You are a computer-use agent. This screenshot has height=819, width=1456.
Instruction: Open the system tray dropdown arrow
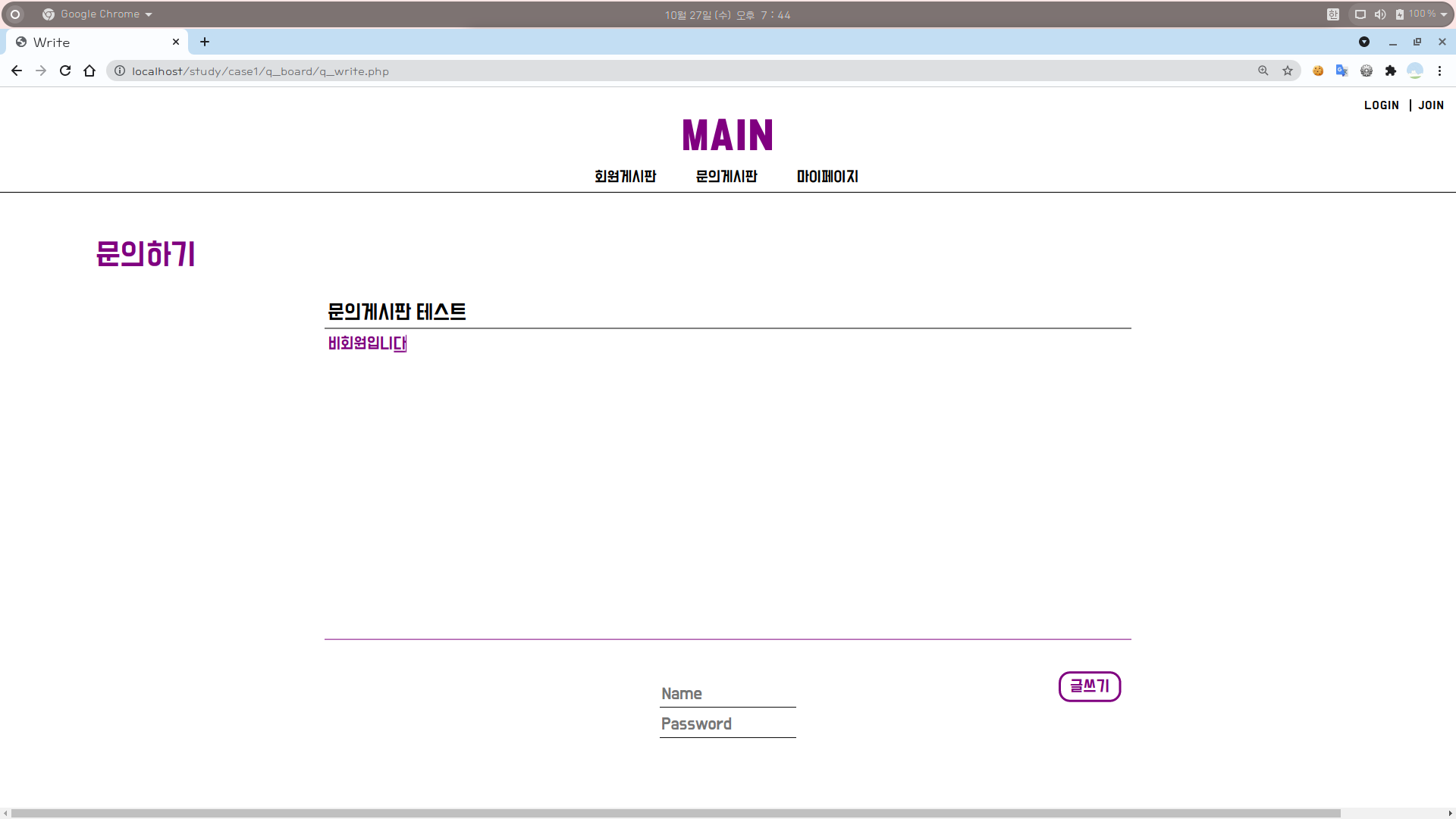pos(1444,14)
